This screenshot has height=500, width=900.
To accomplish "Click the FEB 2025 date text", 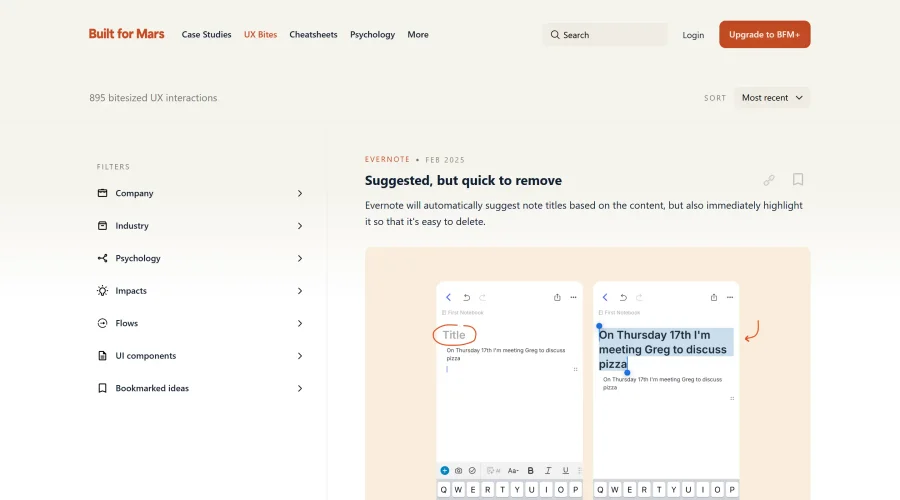I will point(445,160).
